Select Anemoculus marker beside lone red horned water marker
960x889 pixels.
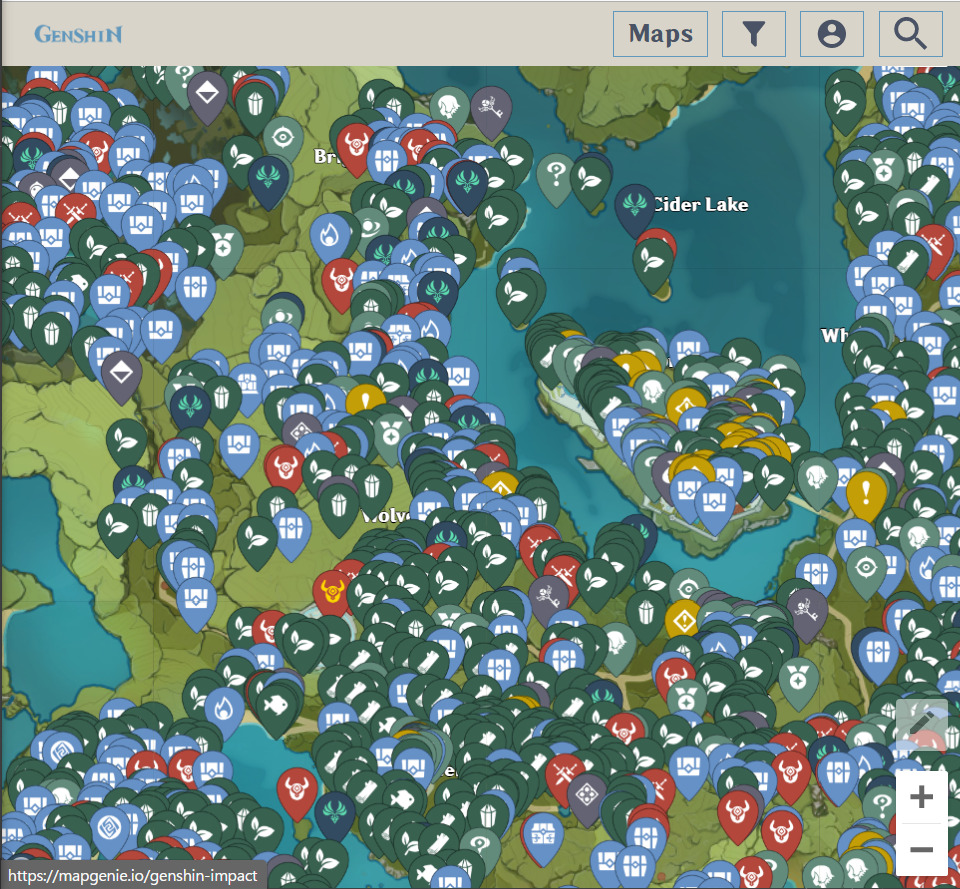click(x=335, y=814)
